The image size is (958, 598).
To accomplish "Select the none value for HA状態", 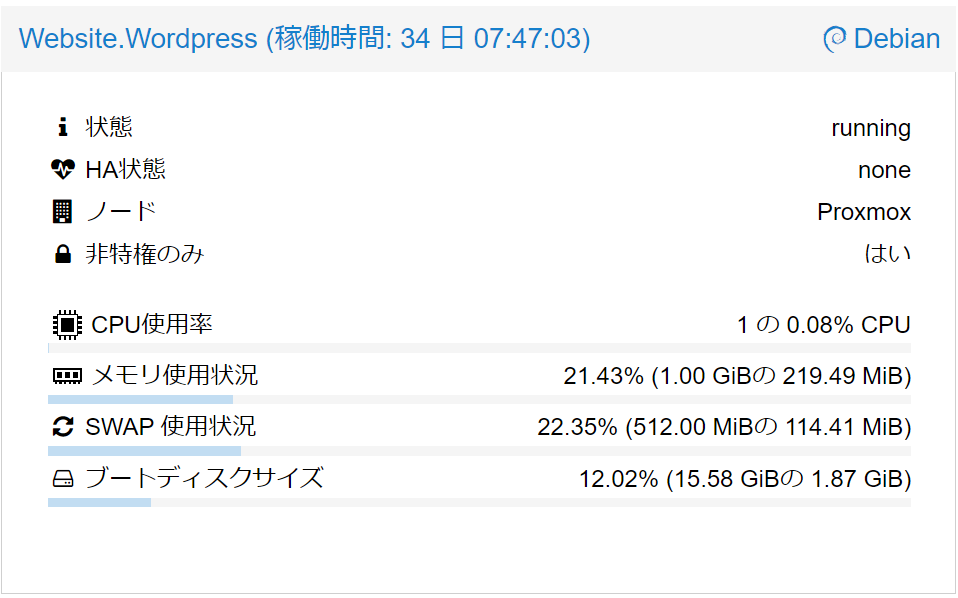I will click(884, 169).
